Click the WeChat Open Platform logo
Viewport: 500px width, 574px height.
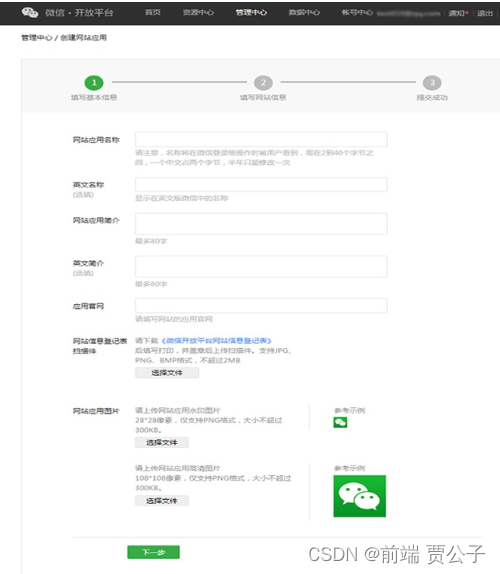pyautogui.click(x=68, y=13)
